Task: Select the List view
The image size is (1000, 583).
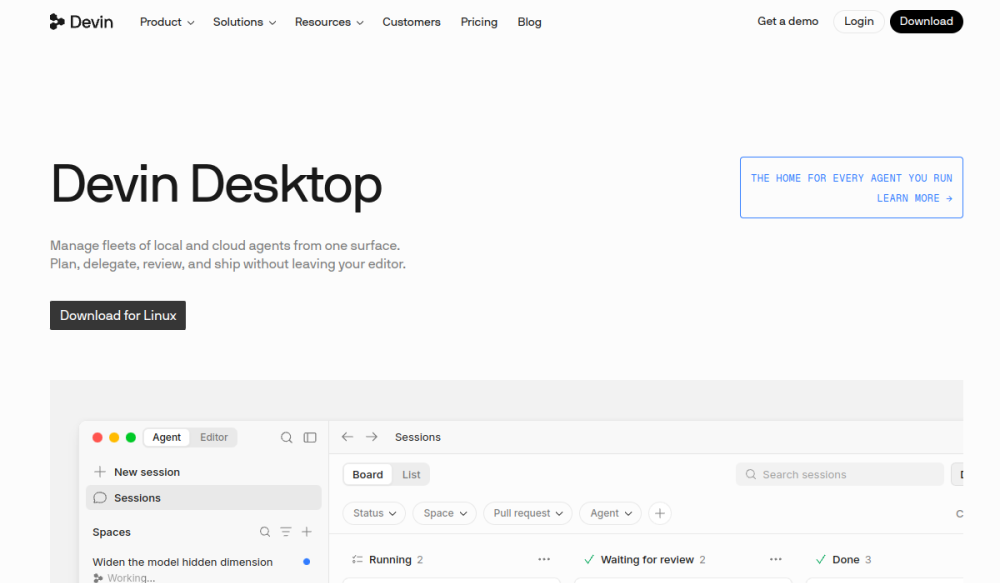Action: [411, 475]
